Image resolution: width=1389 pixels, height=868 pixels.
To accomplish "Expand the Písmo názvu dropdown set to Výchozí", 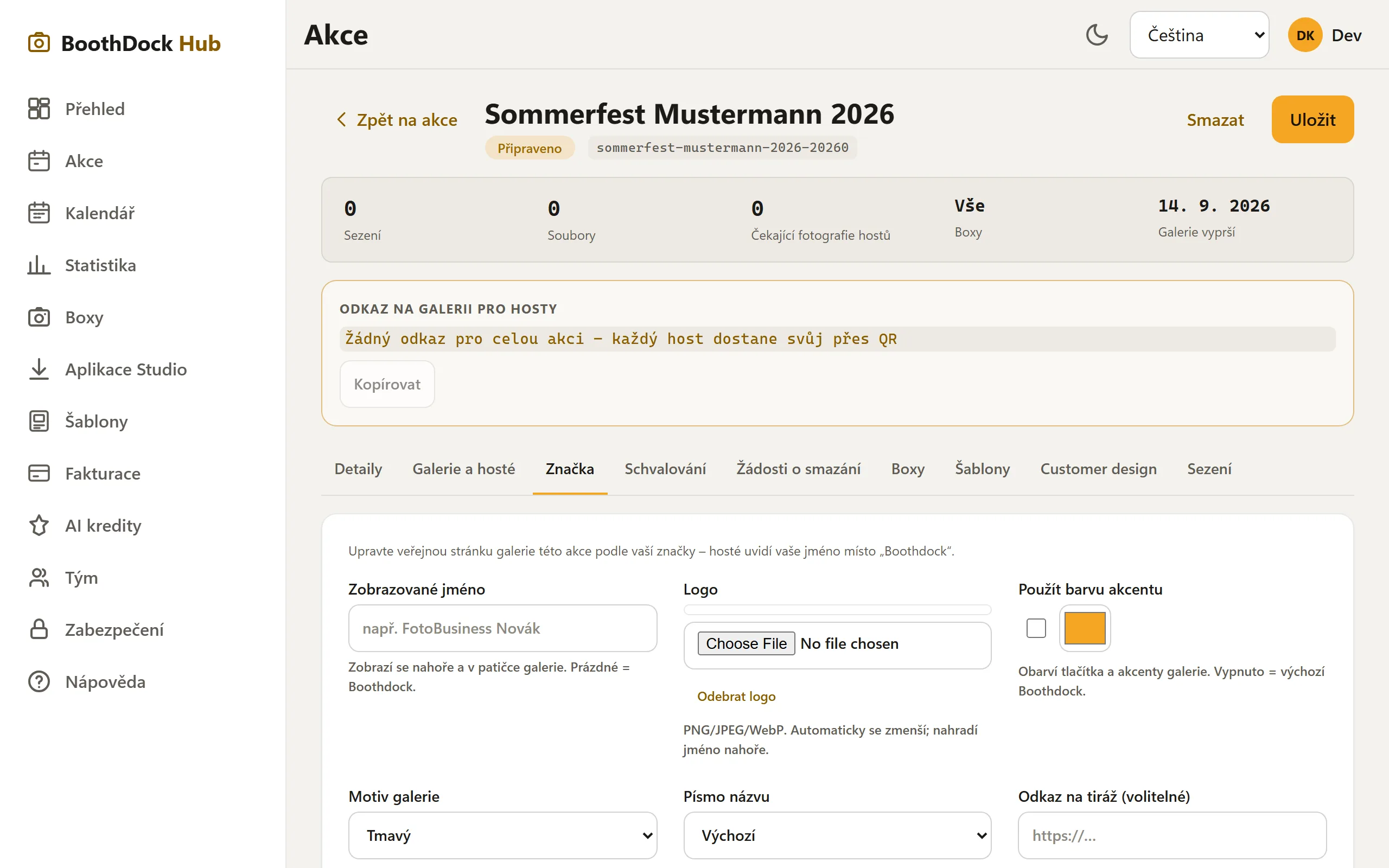I will pos(837,835).
